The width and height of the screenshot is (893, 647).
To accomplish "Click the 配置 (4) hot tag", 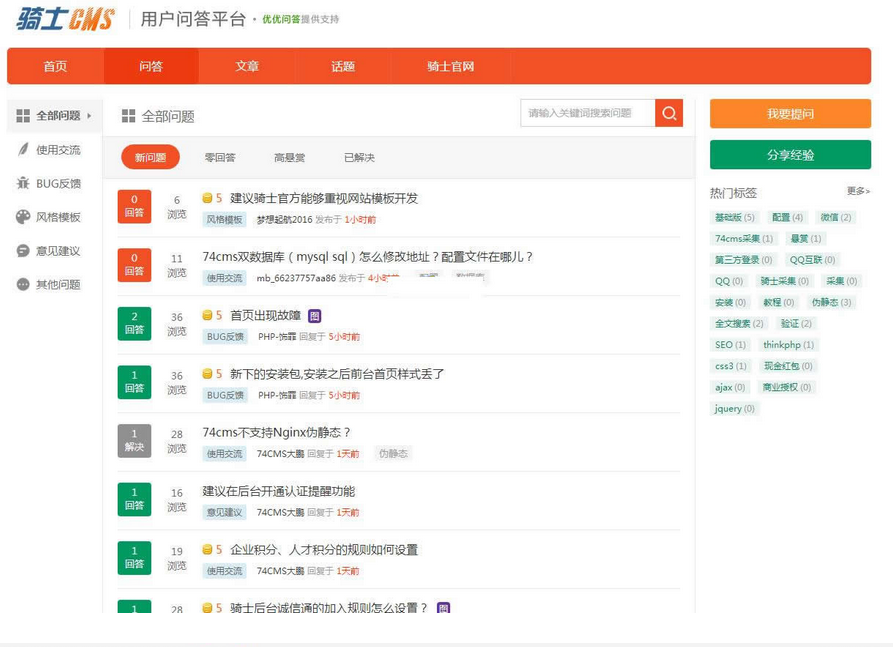I will [787, 218].
